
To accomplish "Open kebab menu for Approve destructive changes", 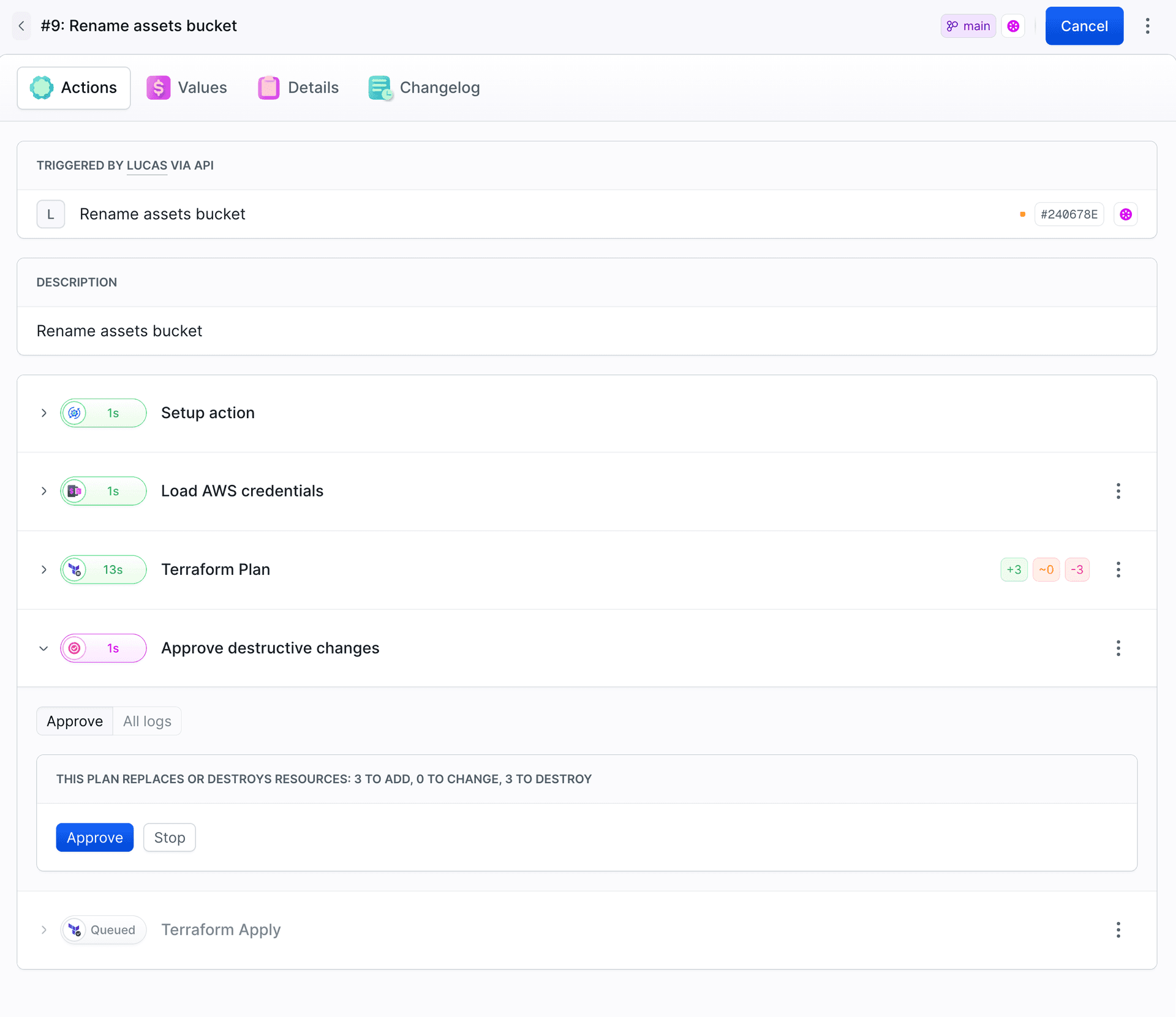I will point(1118,648).
